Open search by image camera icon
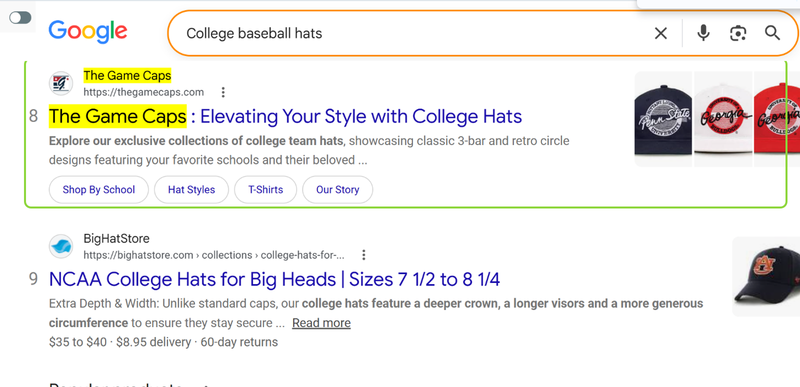The image size is (800, 387). pos(738,34)
